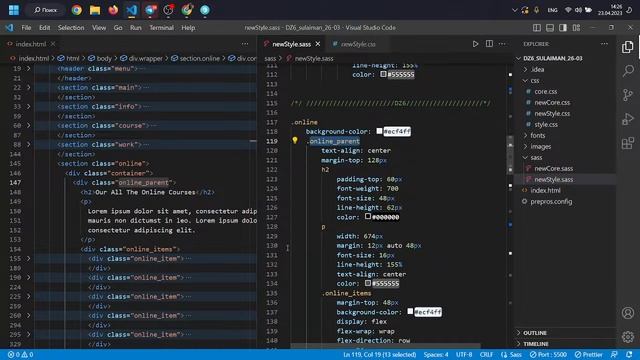Click the Prettier status bar button
Viewport: 640px width, 360px height.
588,355
